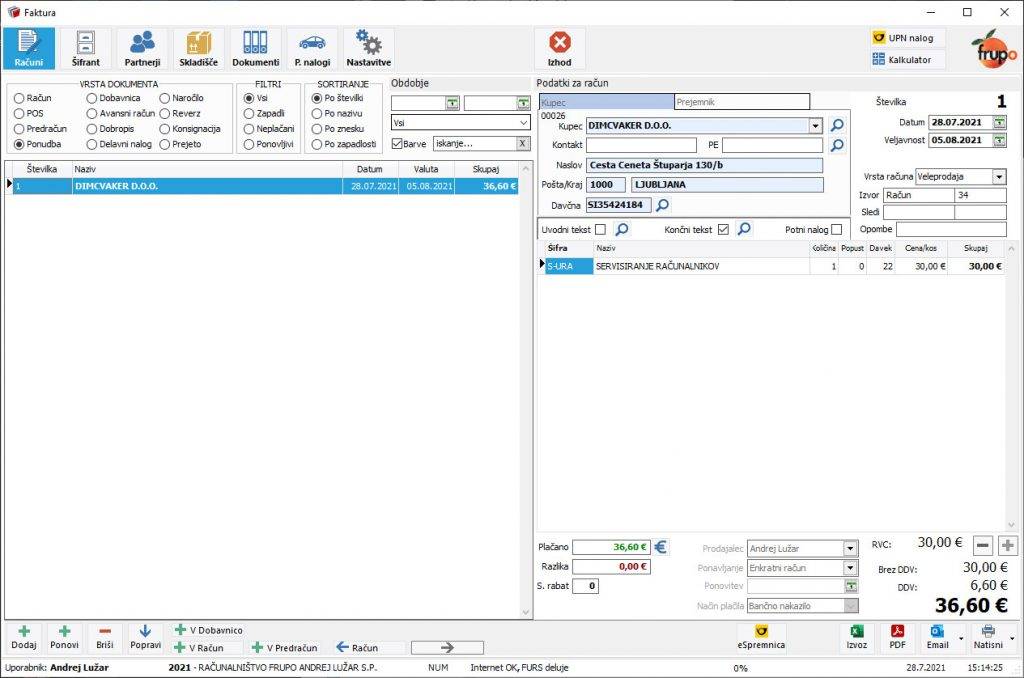Open the Računi section
1024x678 pixels.
29,48
